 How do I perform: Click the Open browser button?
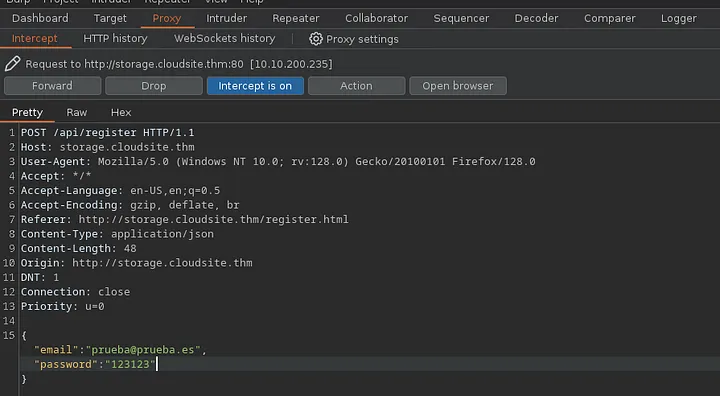[x=458, y=86]
